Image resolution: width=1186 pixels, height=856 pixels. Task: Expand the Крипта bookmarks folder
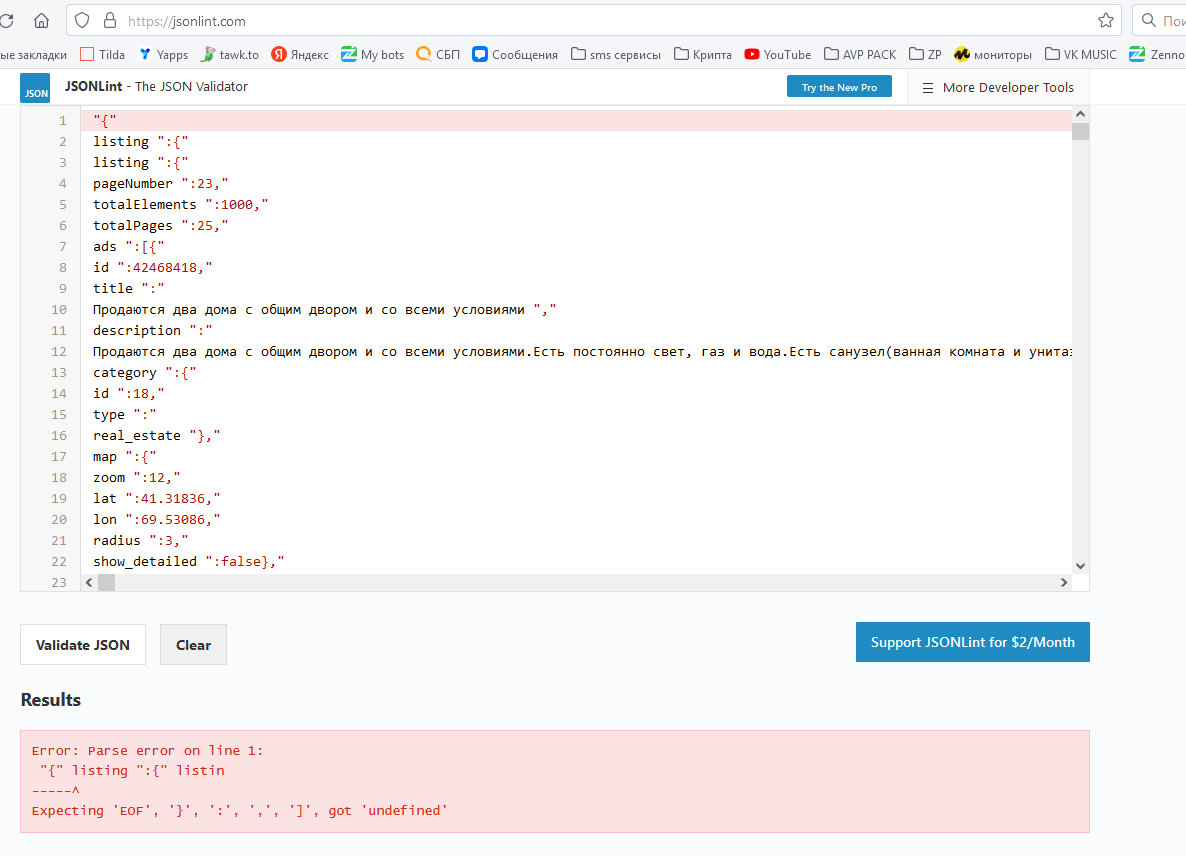703,54
